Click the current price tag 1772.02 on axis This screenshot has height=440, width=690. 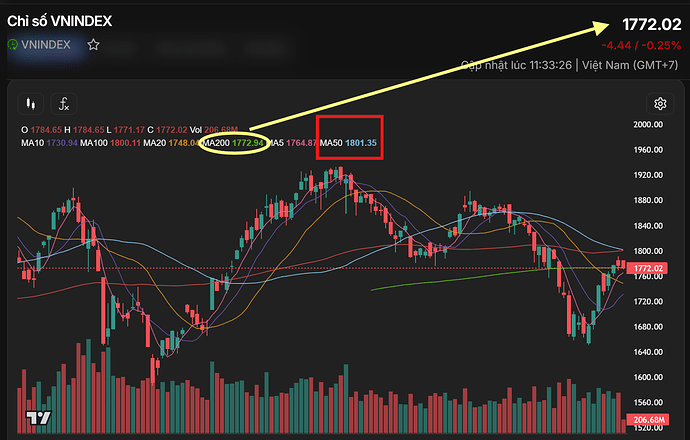pyautogui.click(x=647, y=268)
